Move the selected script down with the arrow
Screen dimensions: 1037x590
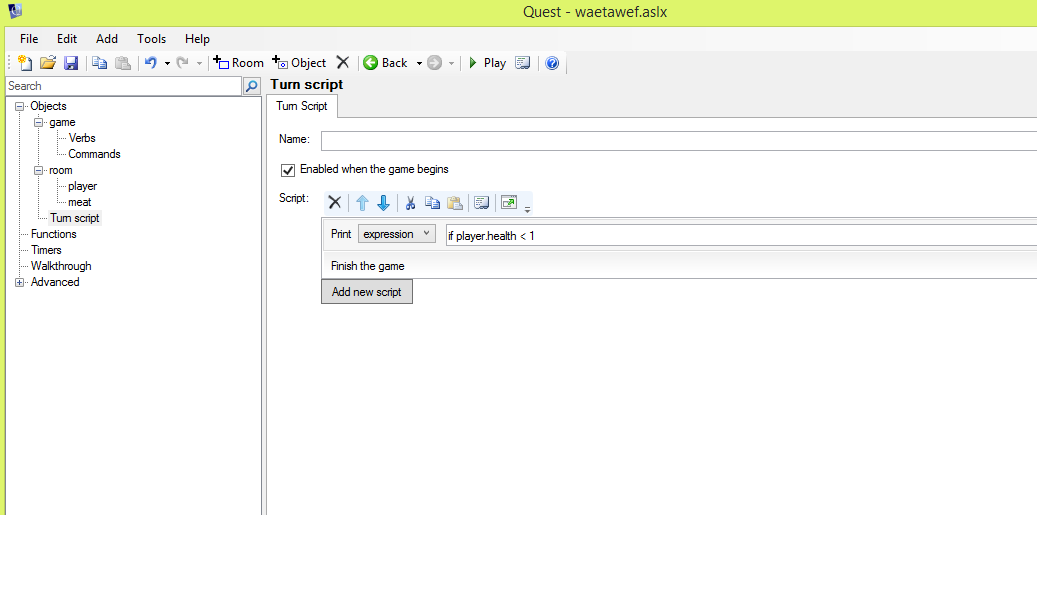[x=383, y=203]
